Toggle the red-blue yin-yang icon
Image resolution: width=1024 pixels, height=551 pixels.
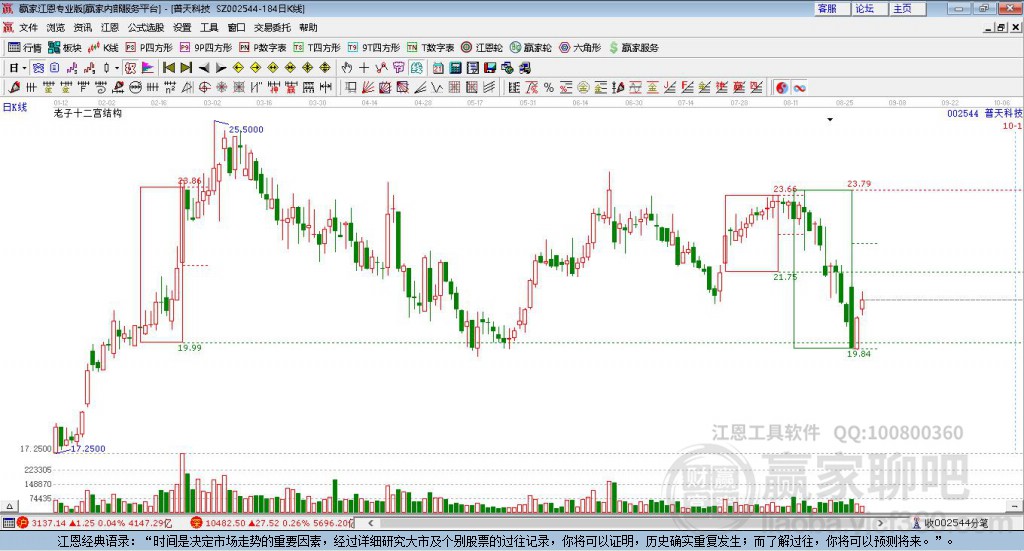[782, 87]
